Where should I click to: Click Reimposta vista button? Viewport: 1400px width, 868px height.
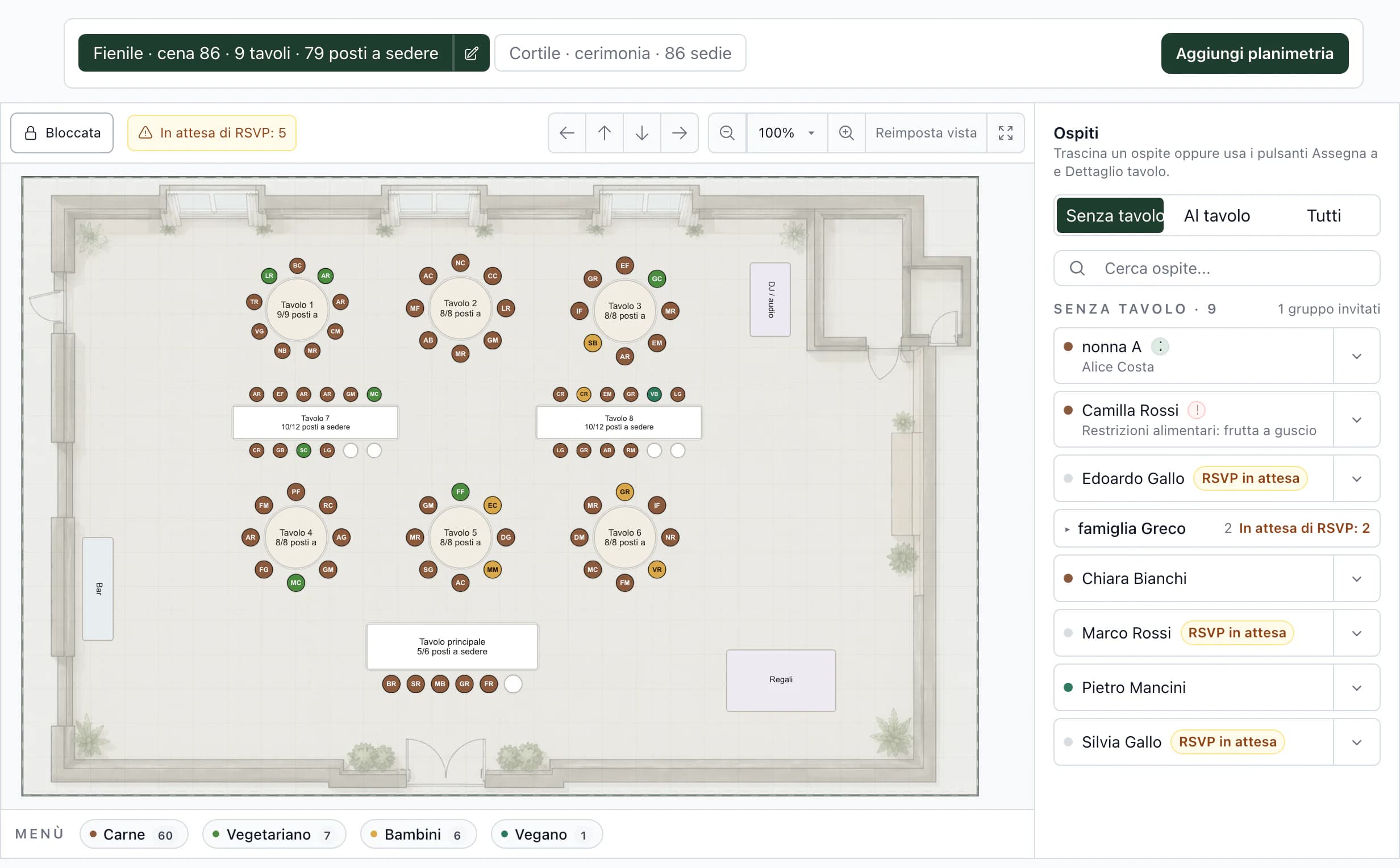tap(926, 133)
